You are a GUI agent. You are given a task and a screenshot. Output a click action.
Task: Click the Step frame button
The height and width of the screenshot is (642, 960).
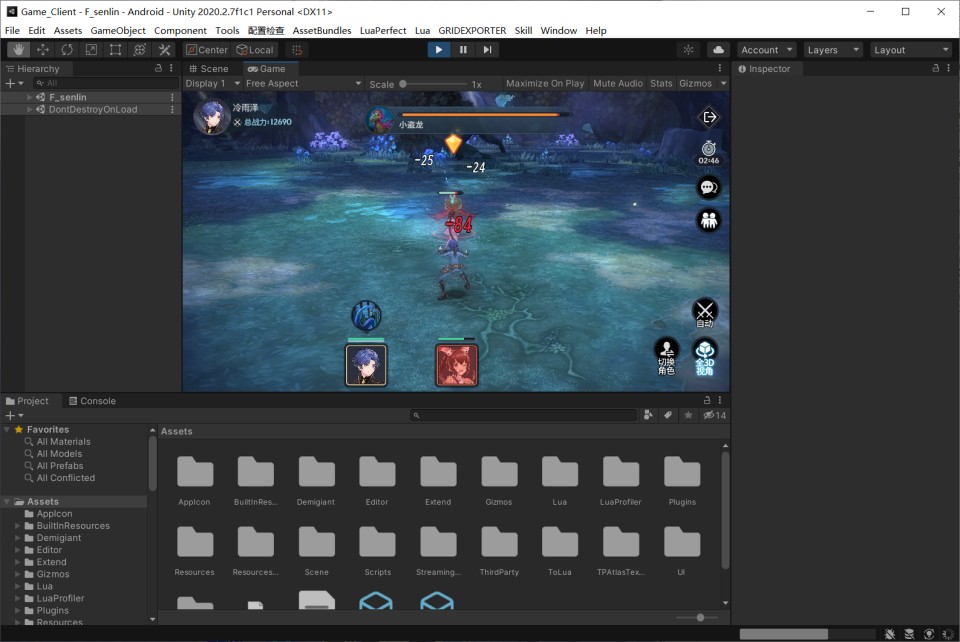[x=487, y=50]
